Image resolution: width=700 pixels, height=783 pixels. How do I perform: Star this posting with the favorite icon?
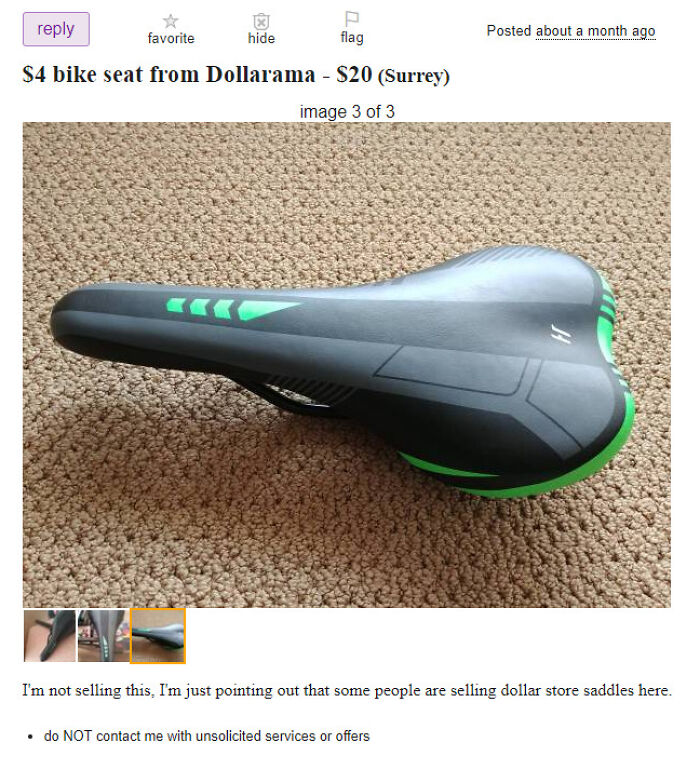tap(170, 21)
